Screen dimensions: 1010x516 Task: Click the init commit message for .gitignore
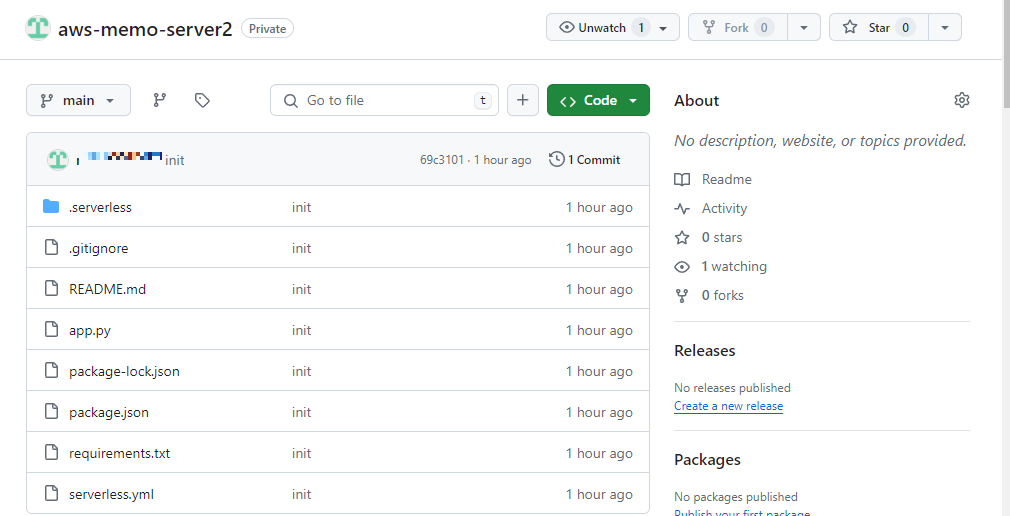coord(301,249)
